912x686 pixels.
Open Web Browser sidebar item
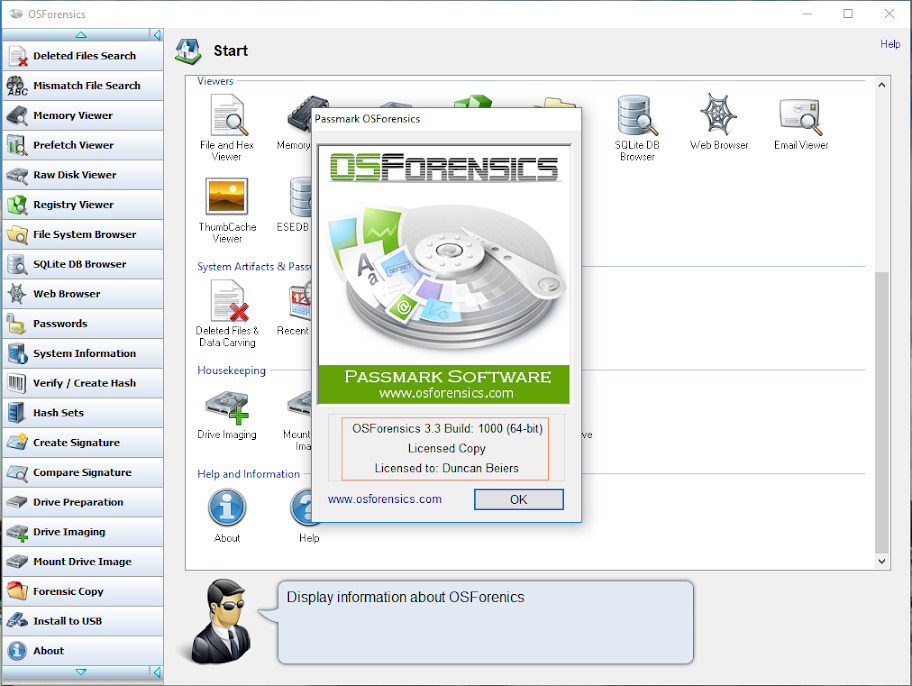point(82,294)
